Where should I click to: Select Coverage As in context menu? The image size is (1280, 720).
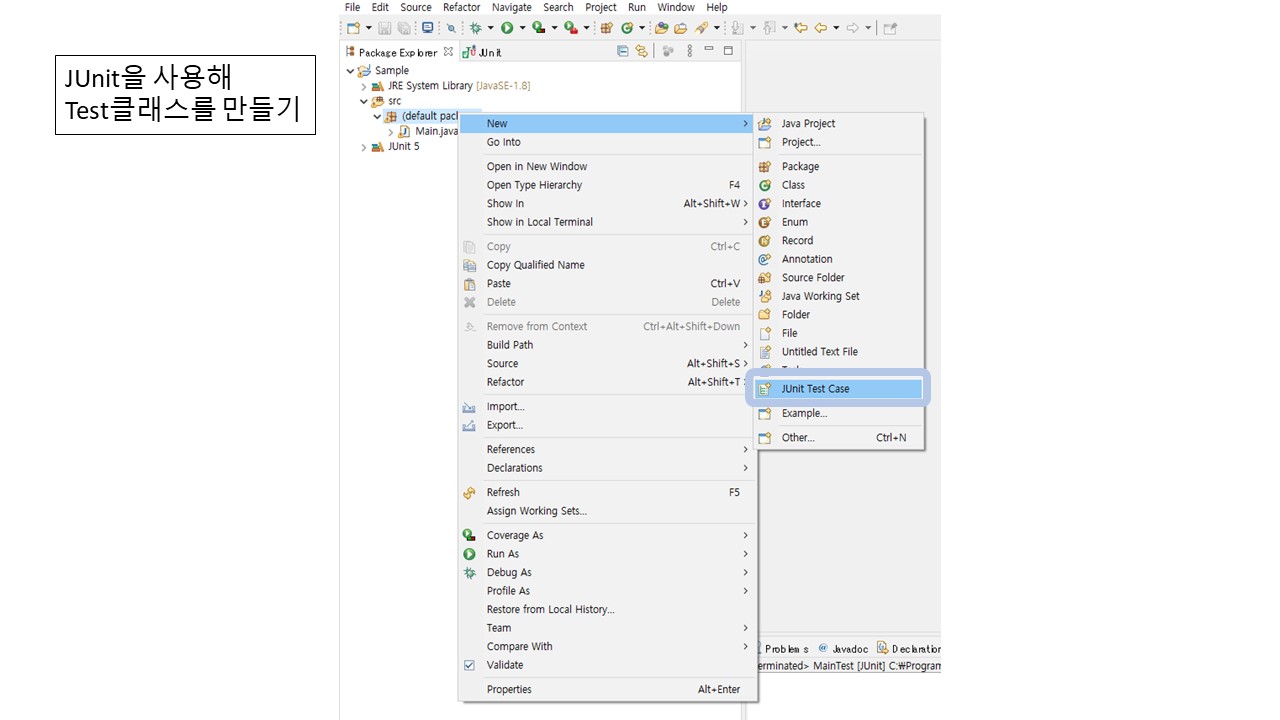point(606,536)
